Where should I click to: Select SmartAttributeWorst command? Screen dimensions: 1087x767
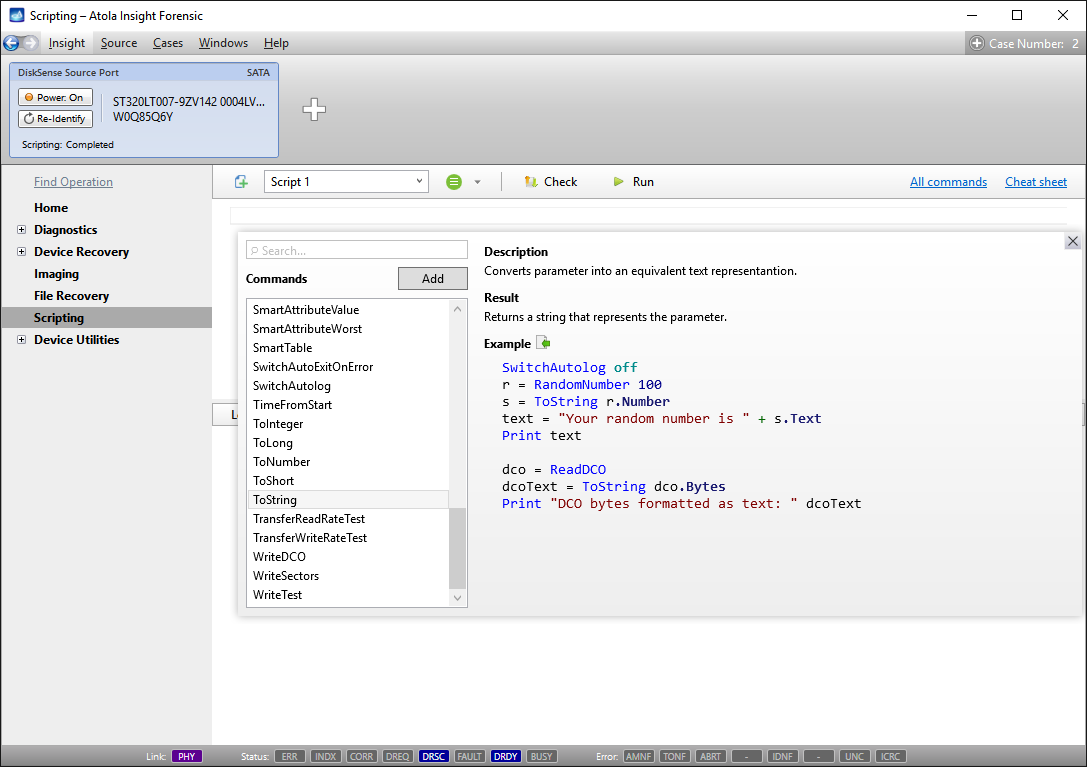(x=348, y=329)
